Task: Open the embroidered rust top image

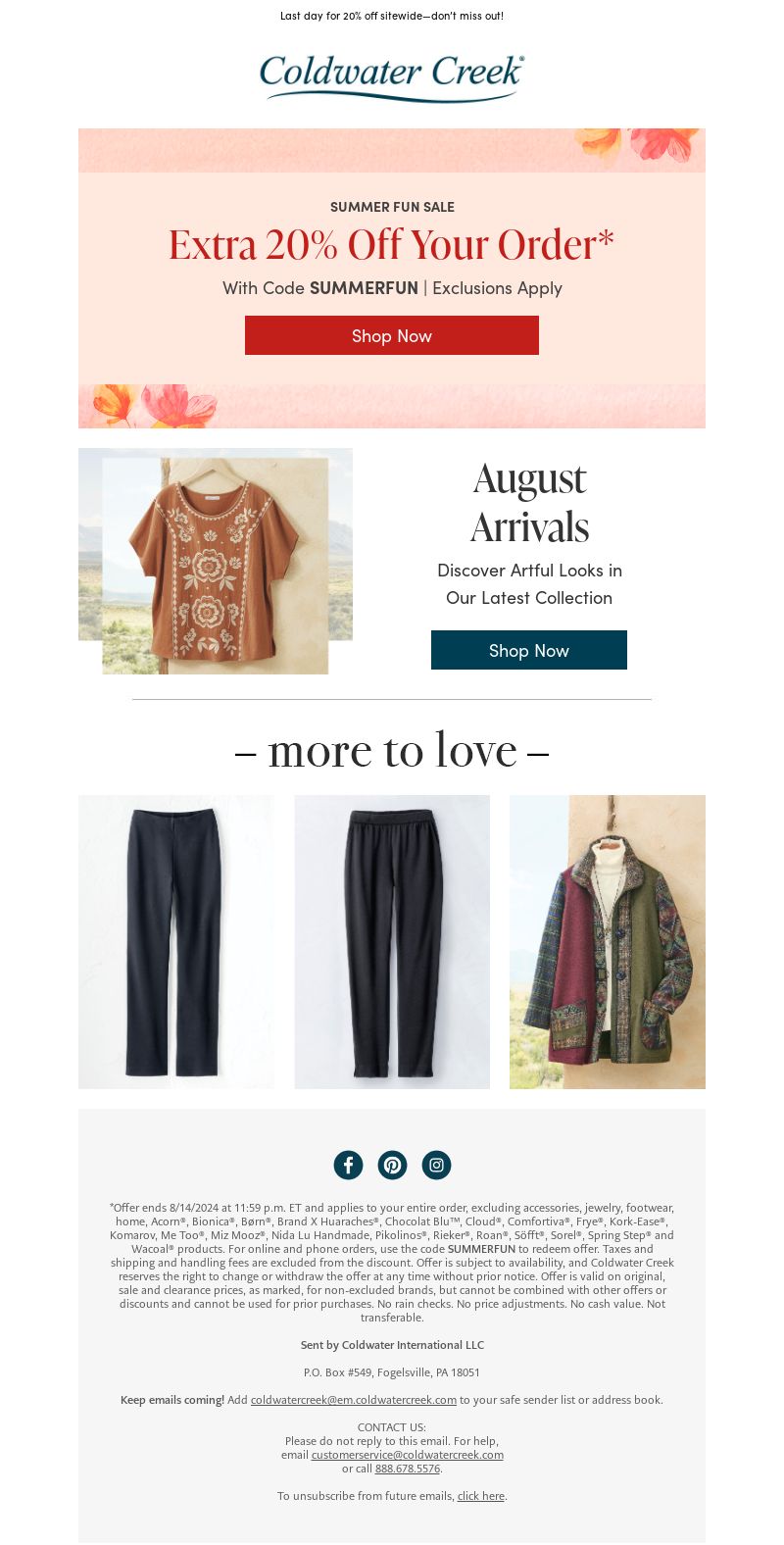Action: pyautogui.click(x=216, y=561)
